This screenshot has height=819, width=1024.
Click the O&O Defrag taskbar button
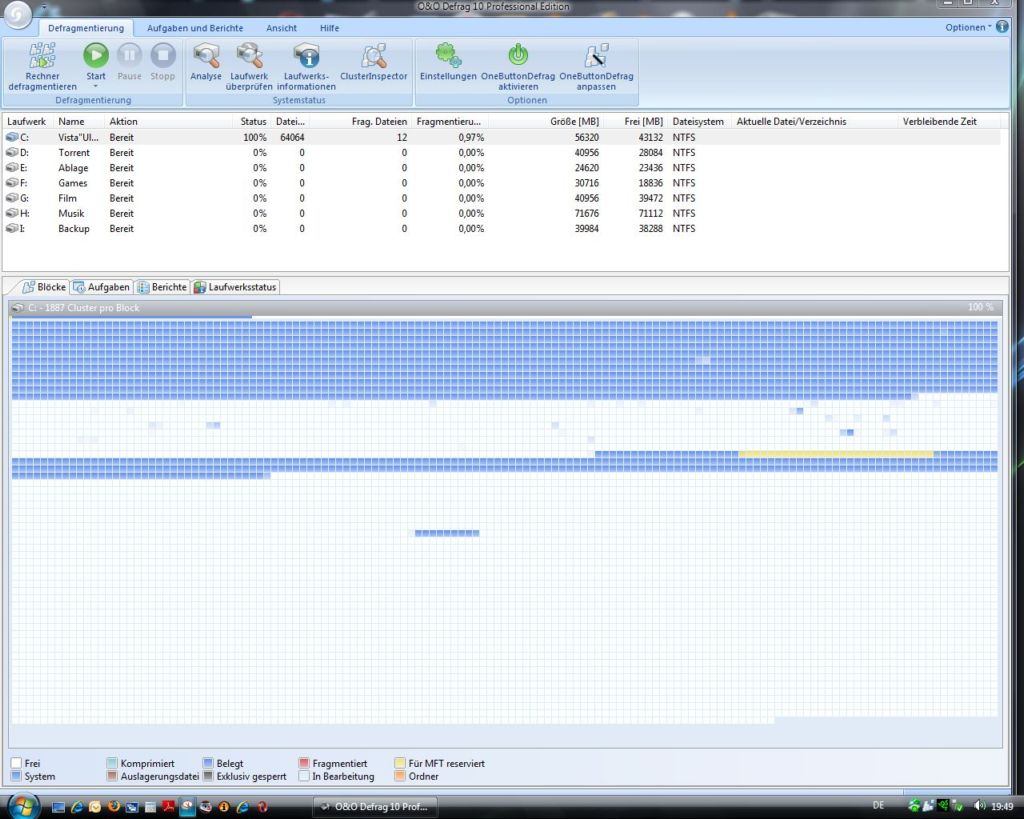[x=375, y=807]
